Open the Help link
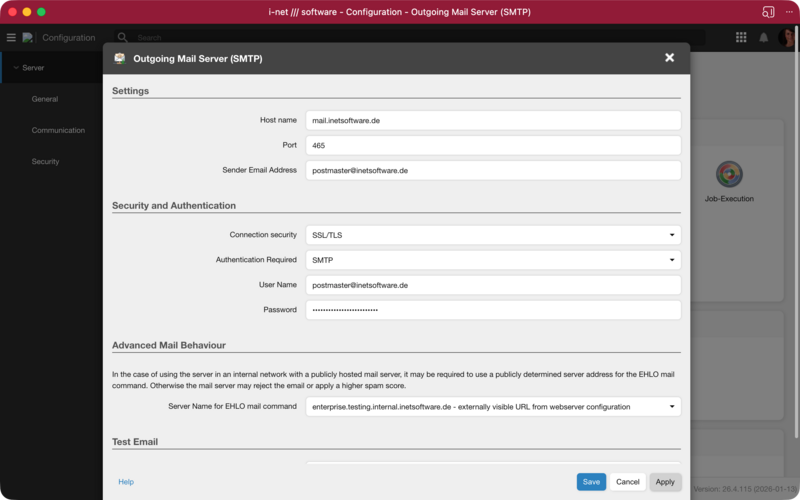The width and height of the screenshot is (800, 500). [x=126, y=482]
